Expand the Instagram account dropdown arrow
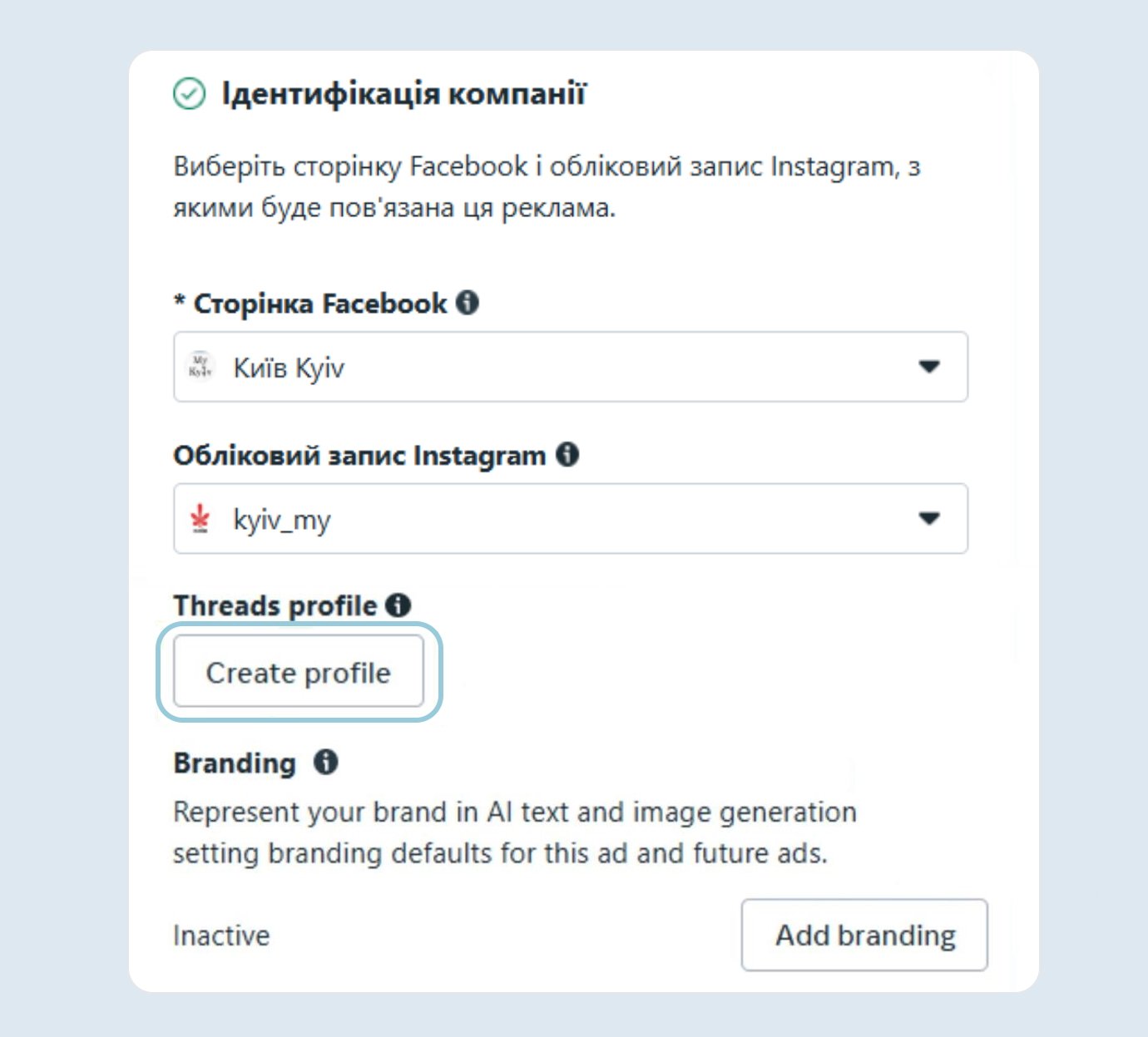The height and width of the screenshot is (1037, 1148). (928, 519)
